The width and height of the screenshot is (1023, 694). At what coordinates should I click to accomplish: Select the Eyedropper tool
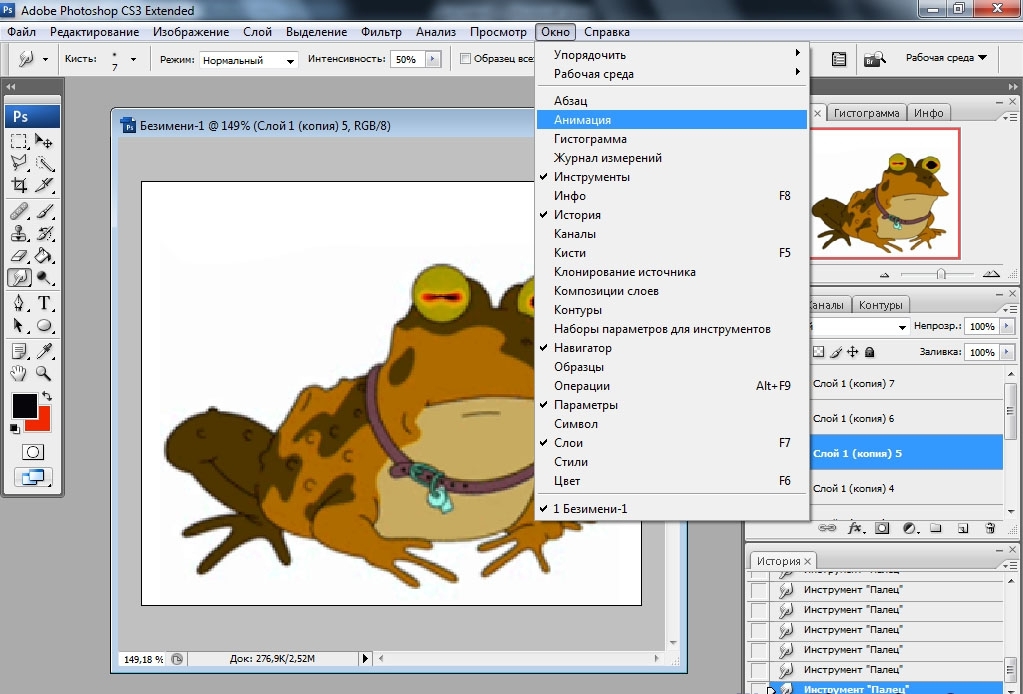pos(44,352)
